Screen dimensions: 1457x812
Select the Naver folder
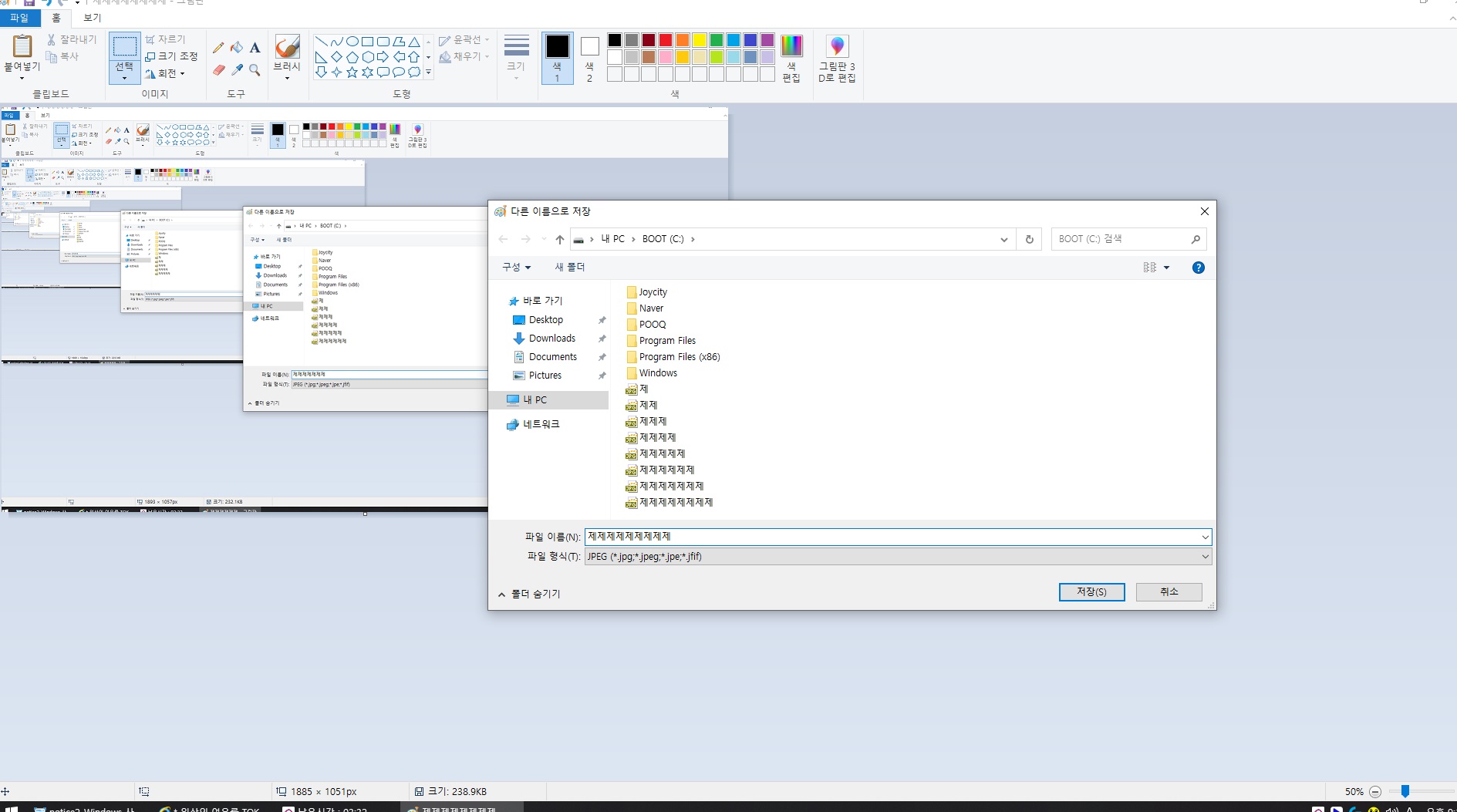(645, 308)
